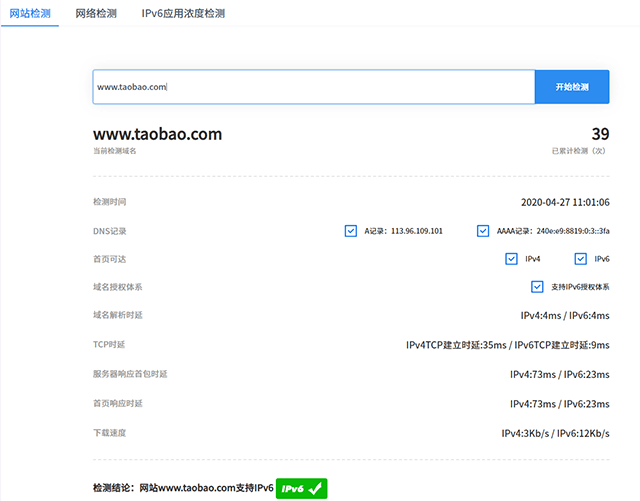
Task: Toggle the AAAA记录 checkbox
Action: coord(483,231)
